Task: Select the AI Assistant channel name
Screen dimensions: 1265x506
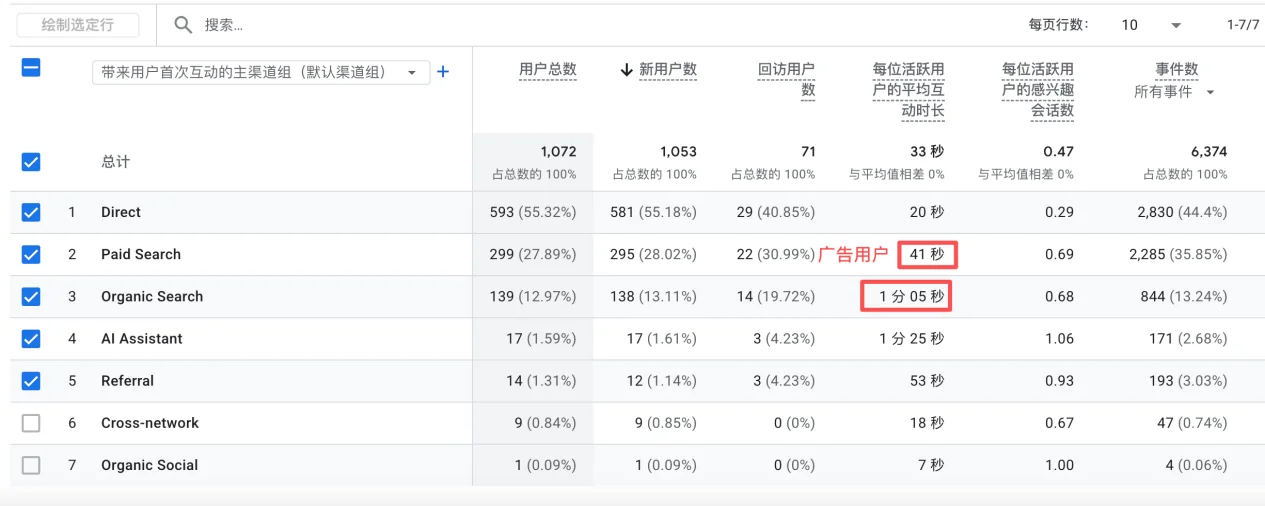Action: pos(142,338)
